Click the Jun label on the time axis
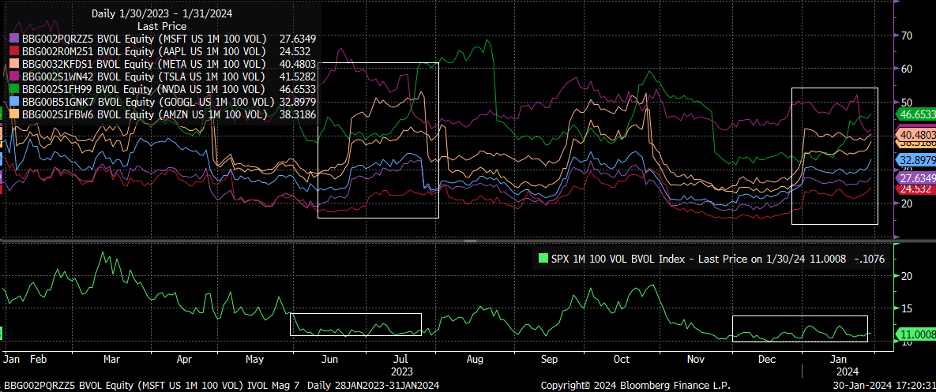The width and height of the screenshot is (936, 392). click(x=330, y=360)
